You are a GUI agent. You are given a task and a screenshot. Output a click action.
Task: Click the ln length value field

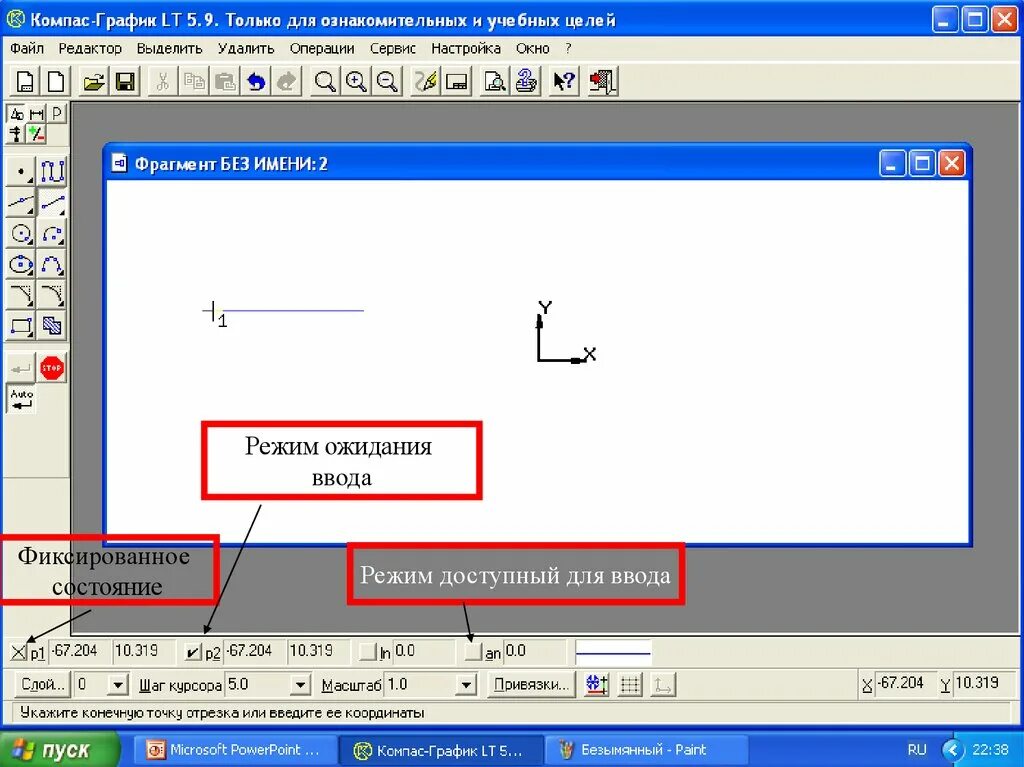click(x=424, y=651)
